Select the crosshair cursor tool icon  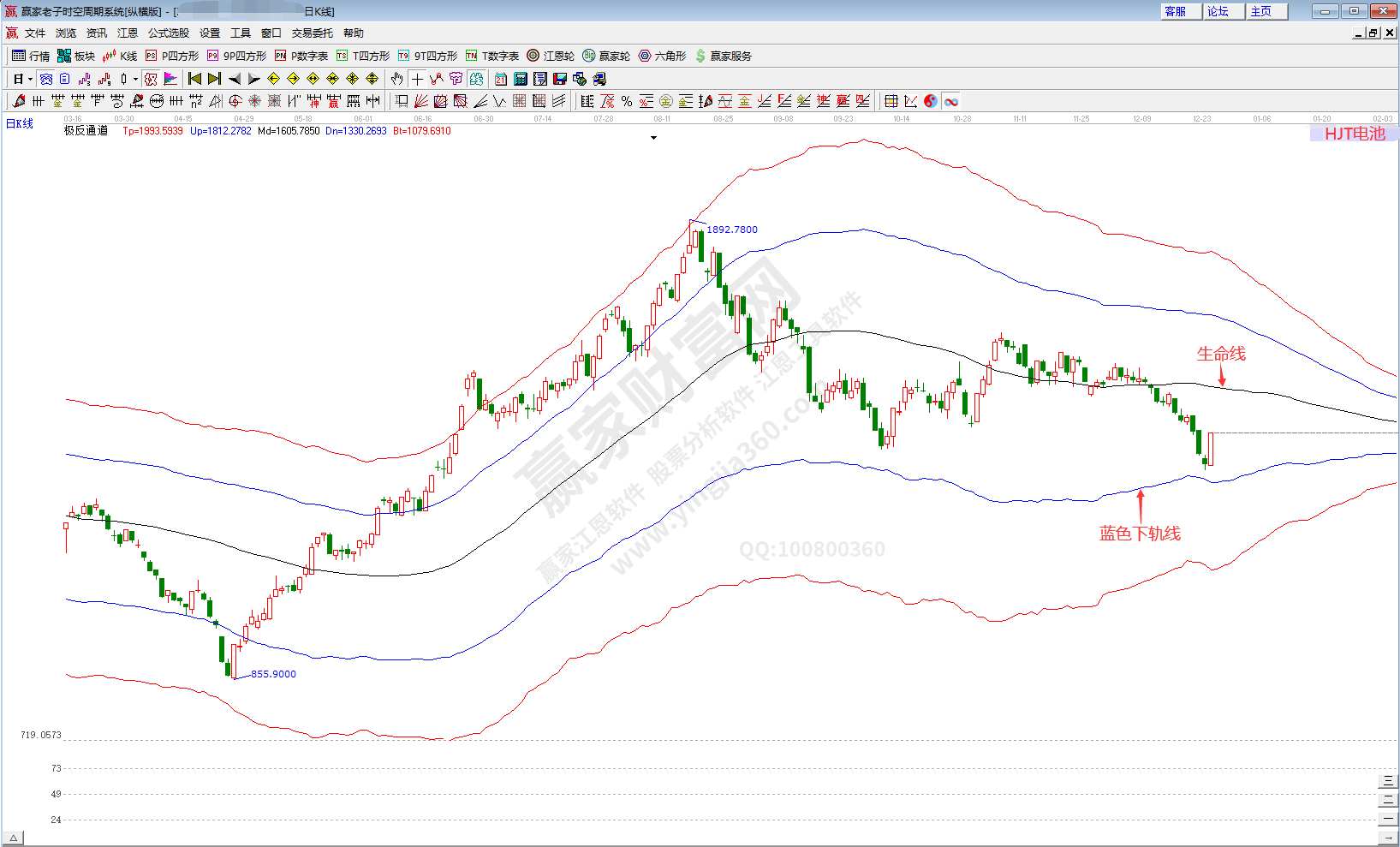[x=416, y=79]
